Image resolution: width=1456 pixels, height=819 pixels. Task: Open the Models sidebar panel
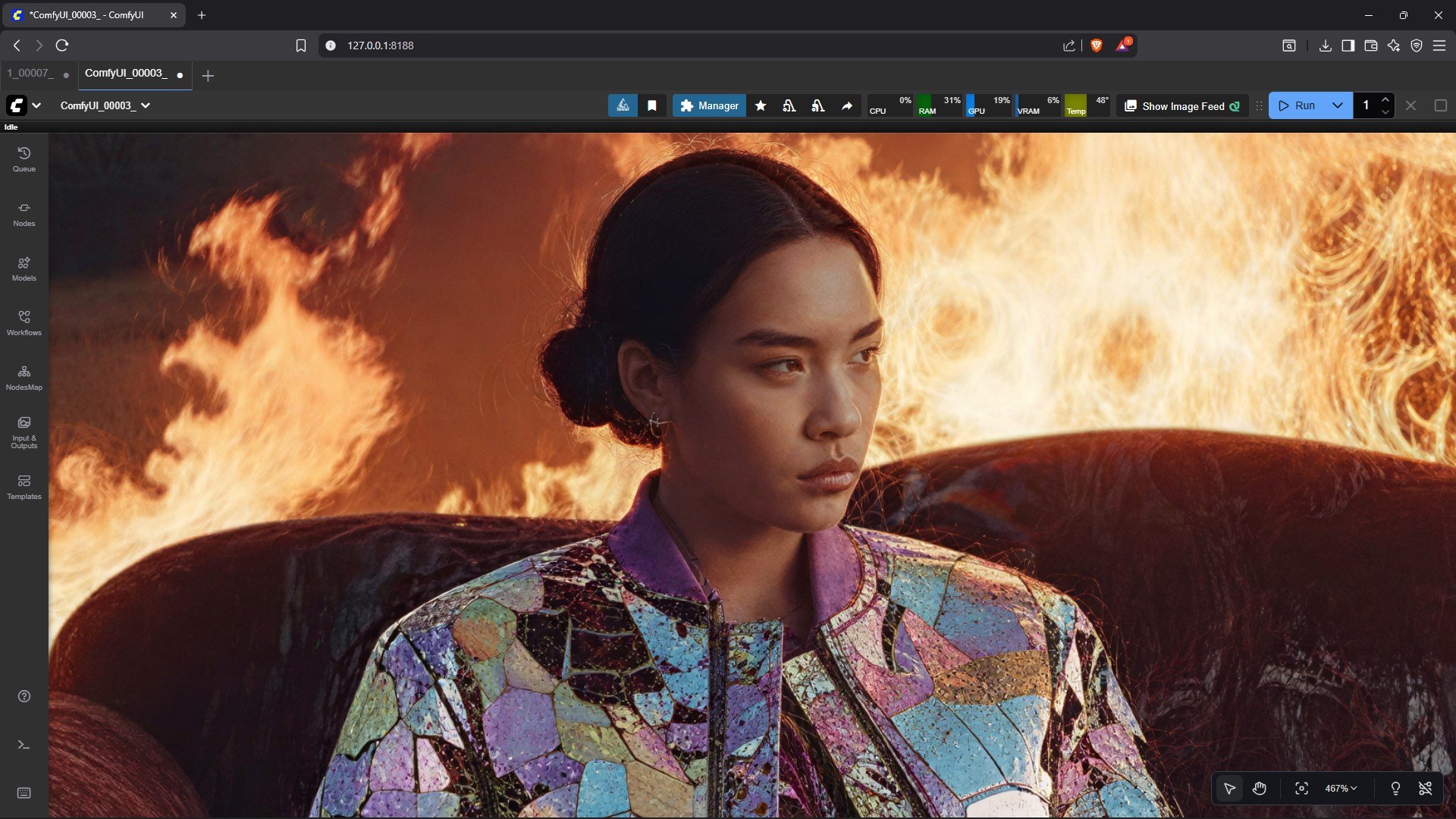tap(24, 268)
